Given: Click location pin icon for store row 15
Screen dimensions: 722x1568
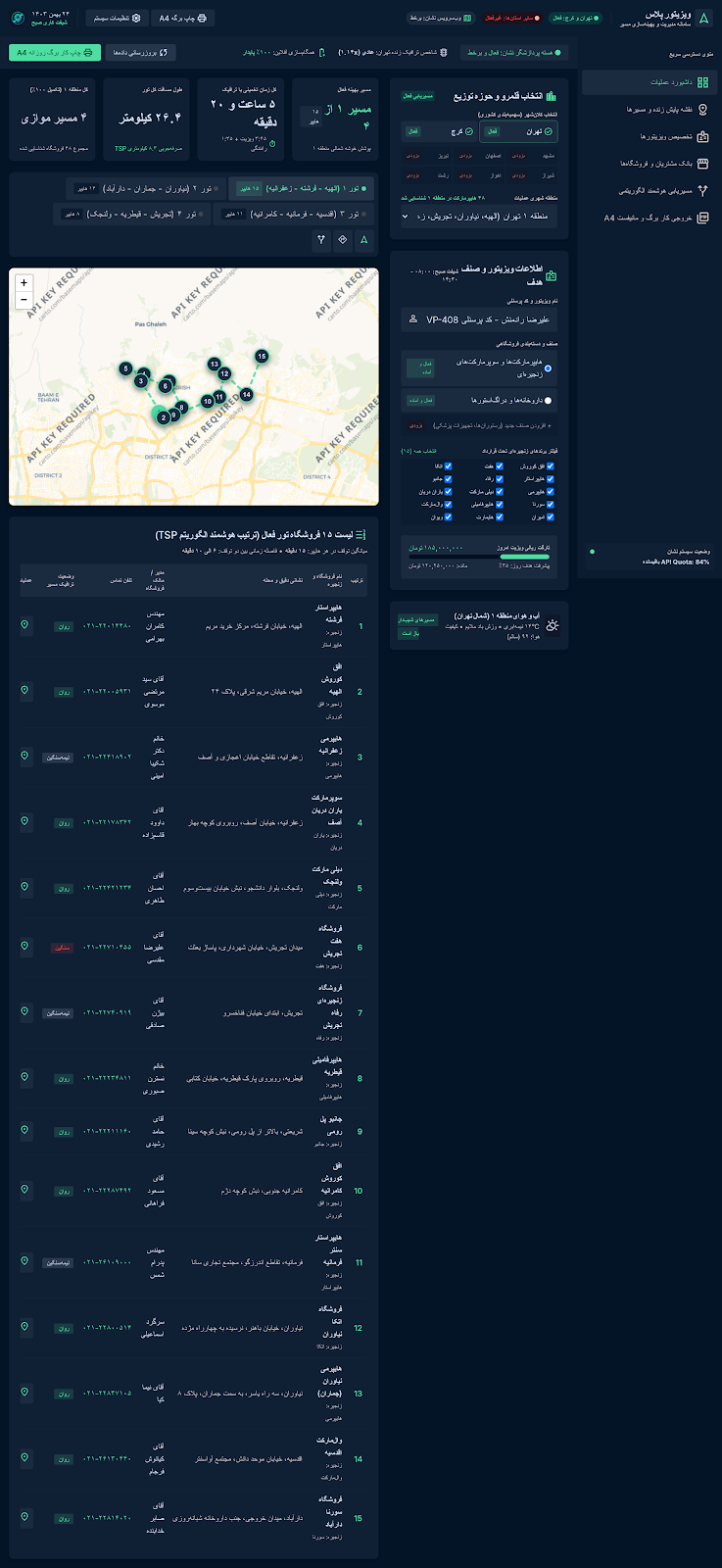Looking at the screenshot, I should tap(24, 1517).
